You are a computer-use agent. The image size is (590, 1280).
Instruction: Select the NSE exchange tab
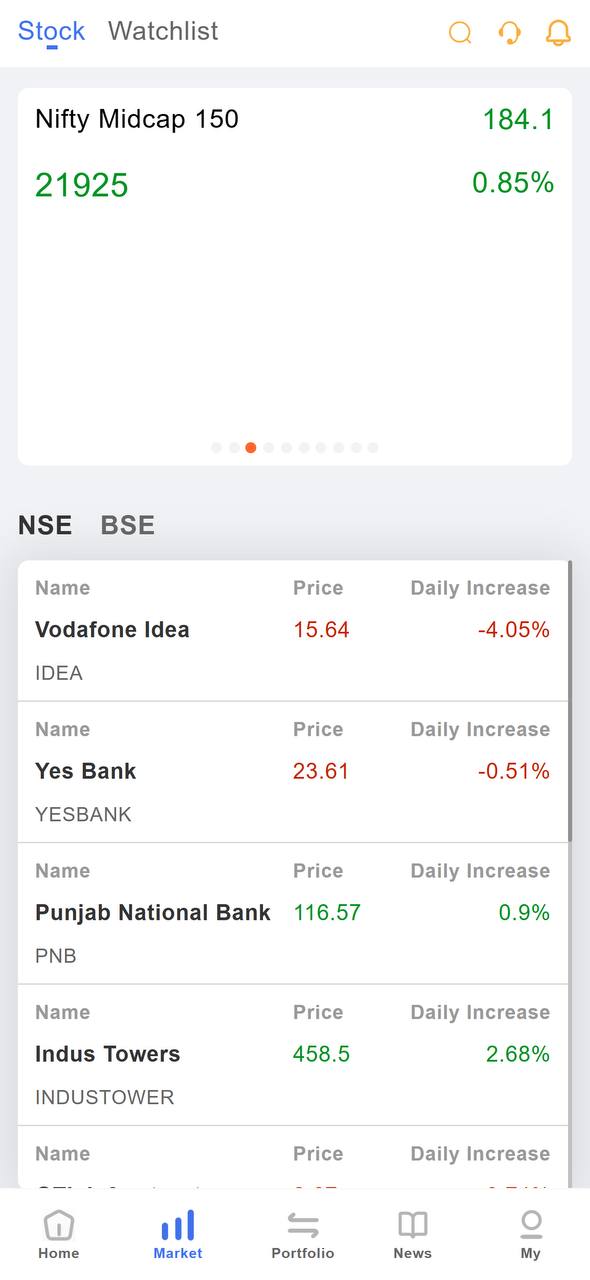click(x=45, y=525)
